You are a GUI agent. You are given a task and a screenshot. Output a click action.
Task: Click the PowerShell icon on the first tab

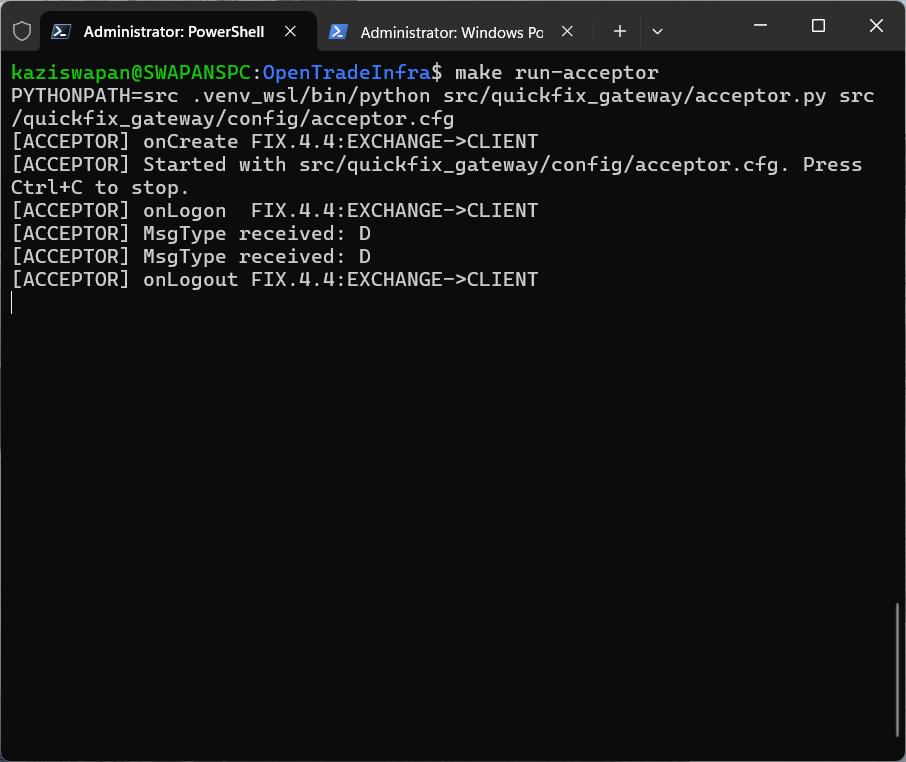point(59,31)
